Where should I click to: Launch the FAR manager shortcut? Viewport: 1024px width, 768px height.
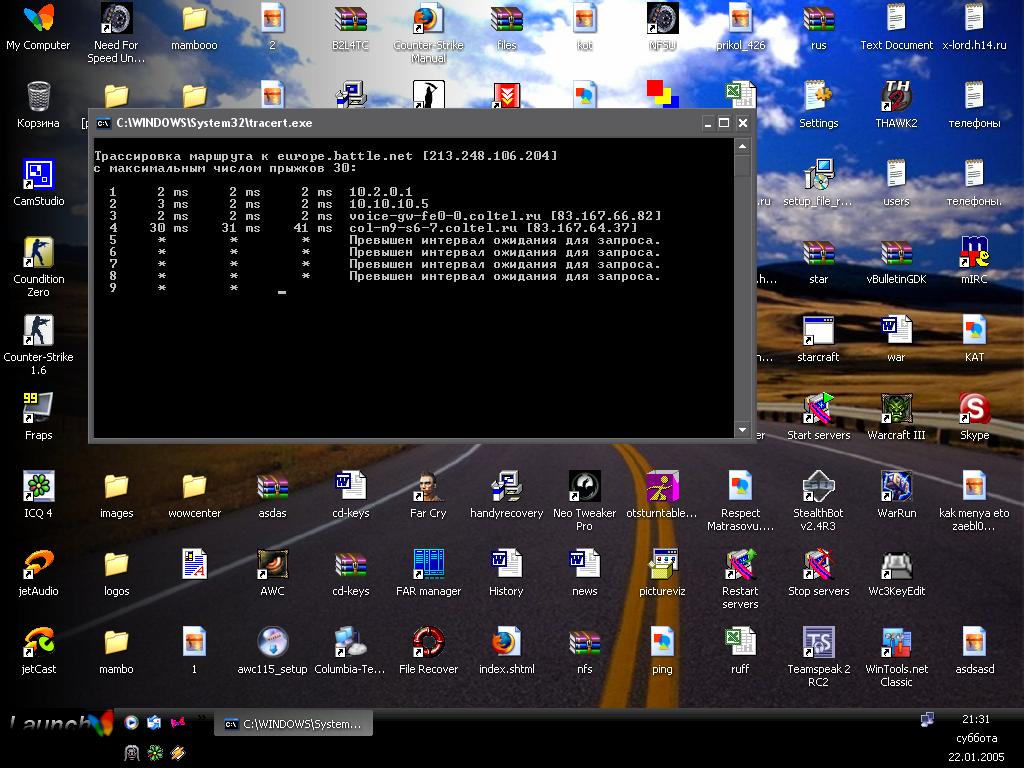tap(428, 565)
